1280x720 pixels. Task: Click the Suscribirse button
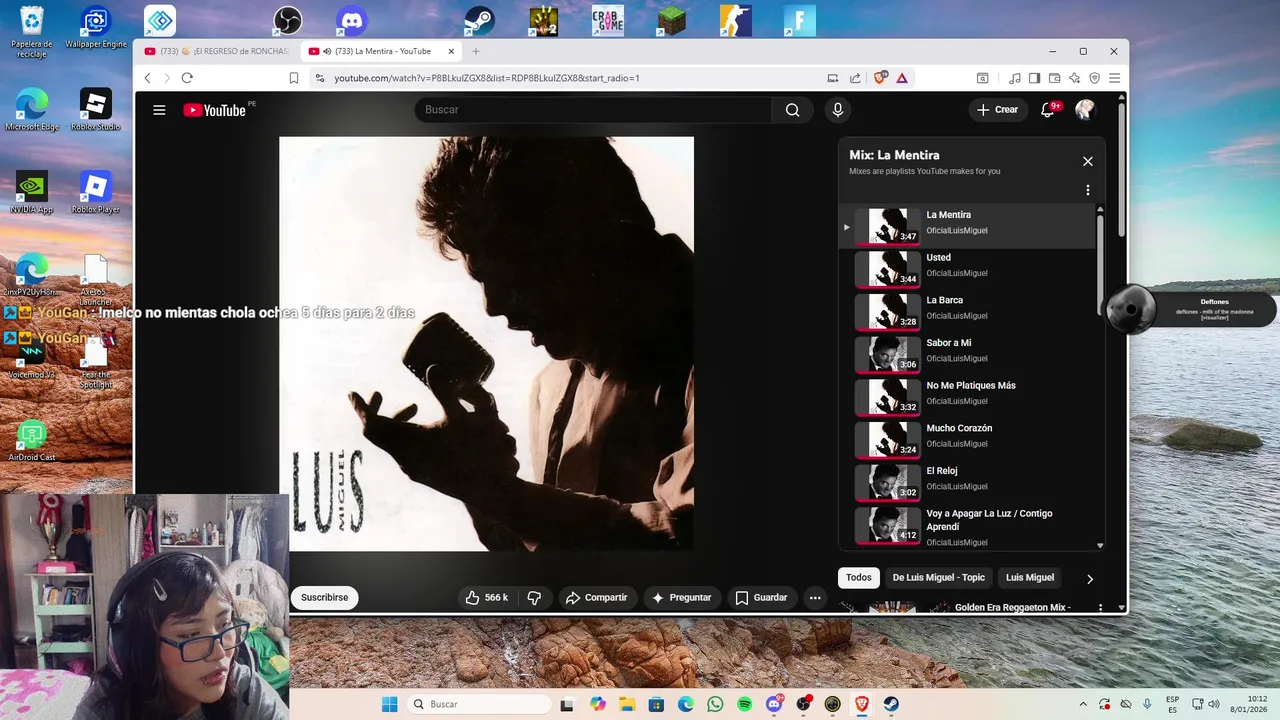click(x=324, y=598)
